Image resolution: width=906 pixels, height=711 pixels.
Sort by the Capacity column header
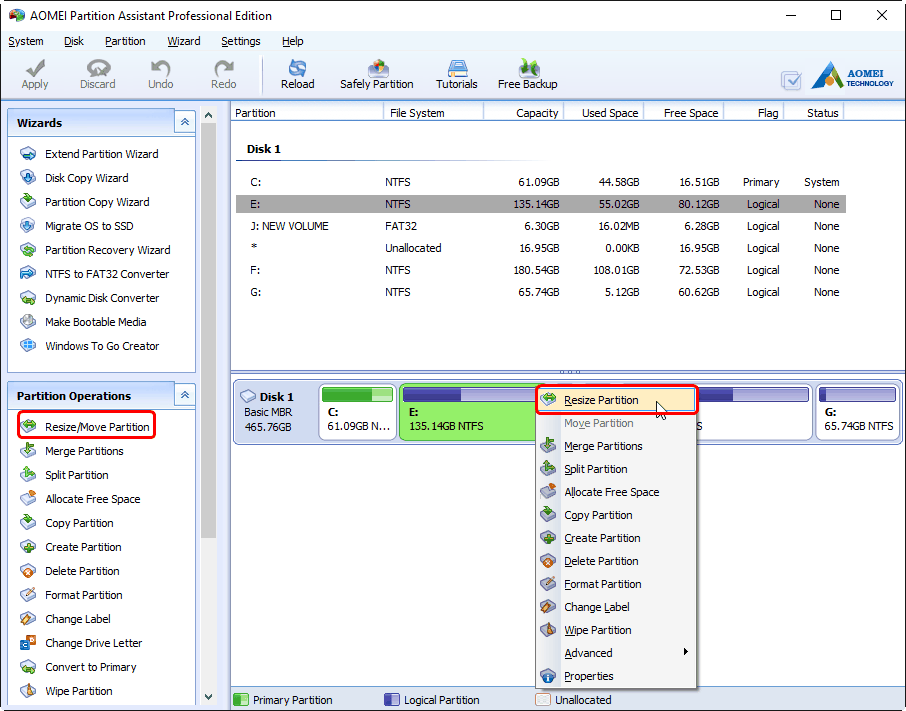(523, 113)
